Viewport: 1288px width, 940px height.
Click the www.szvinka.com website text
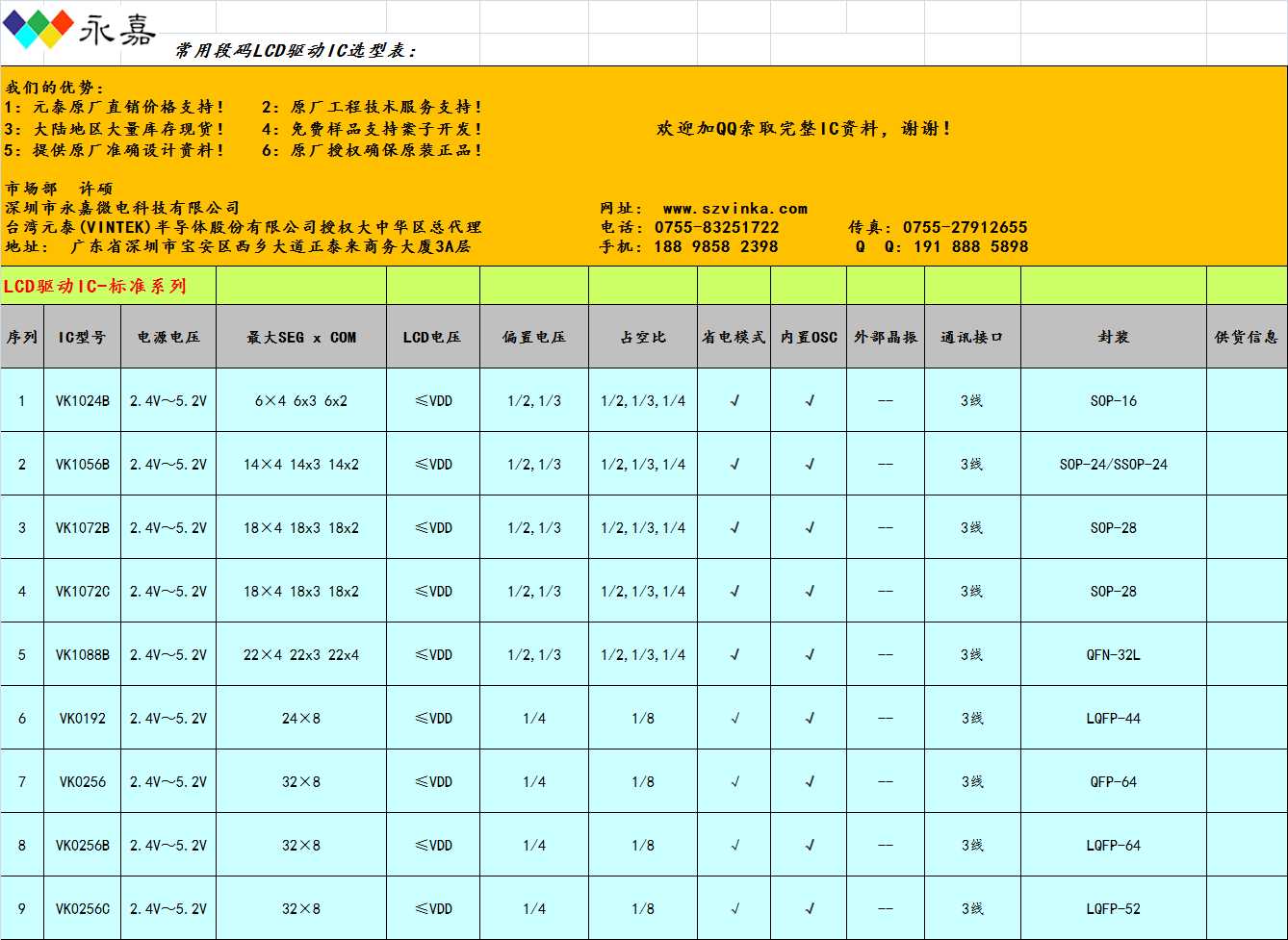coord(734,208)
